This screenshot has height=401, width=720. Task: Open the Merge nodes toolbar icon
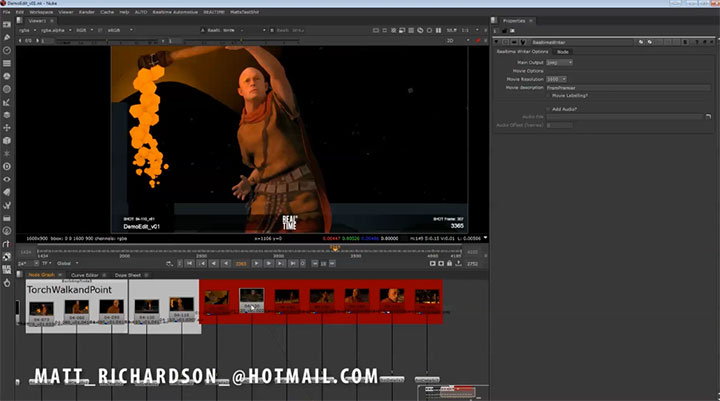[7, 115]
